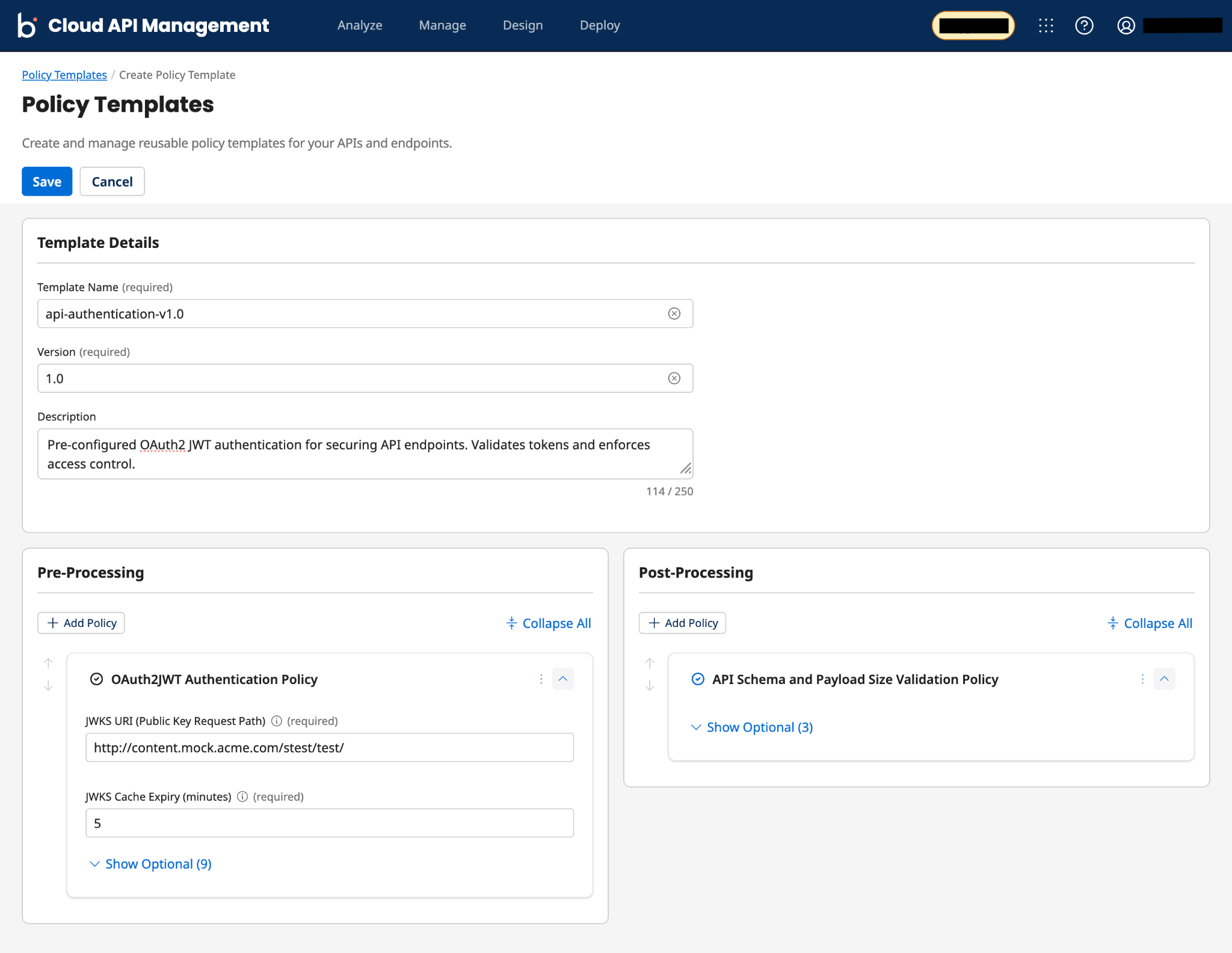
Task: Expand Show Optional (3) in API Schema policy
Action: pos(752,727)
